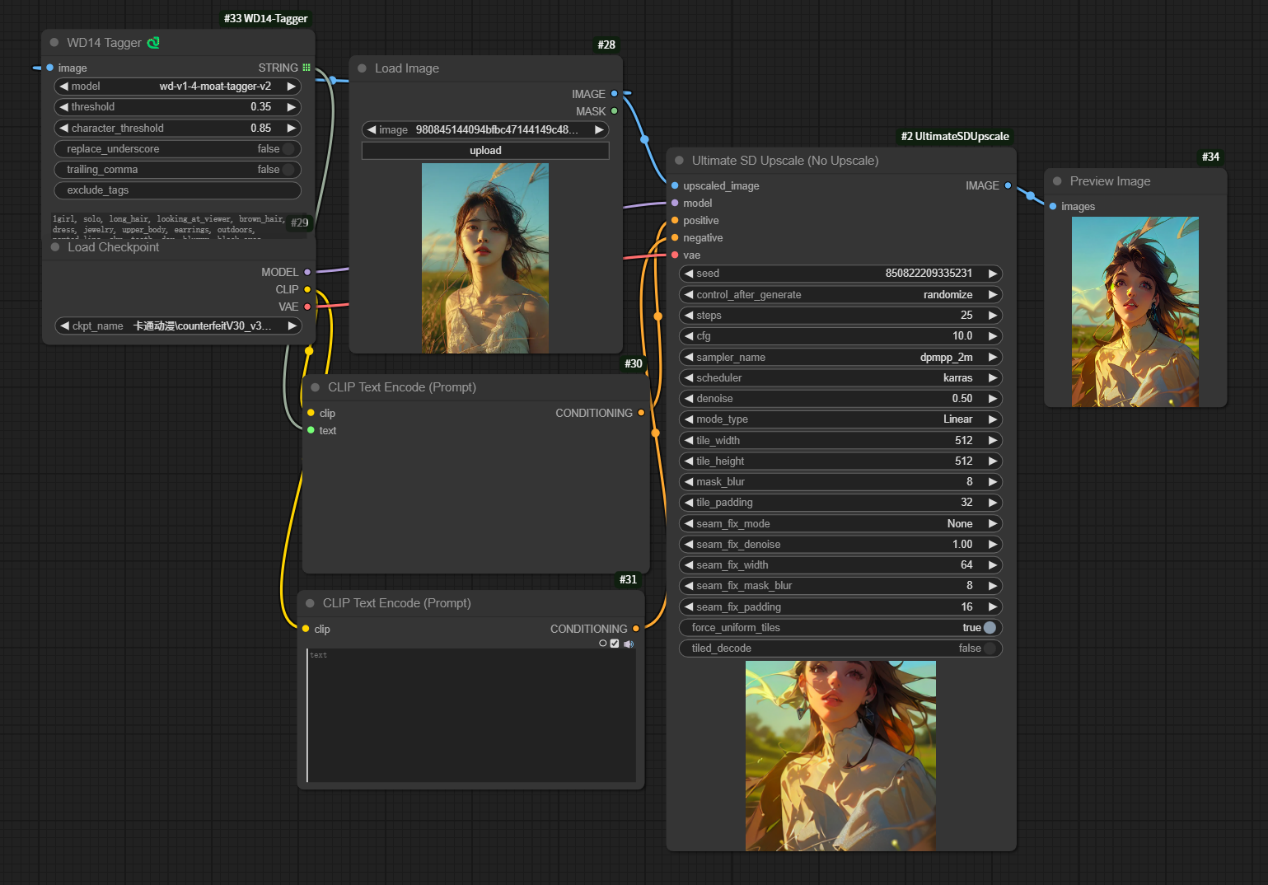Click the exclude_tags field

pyautogui.click(x=177, y=190)
